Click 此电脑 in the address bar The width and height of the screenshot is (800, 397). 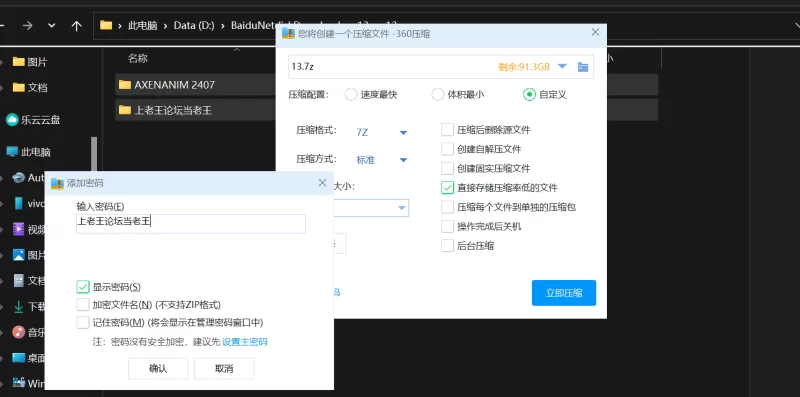[142, 26]
